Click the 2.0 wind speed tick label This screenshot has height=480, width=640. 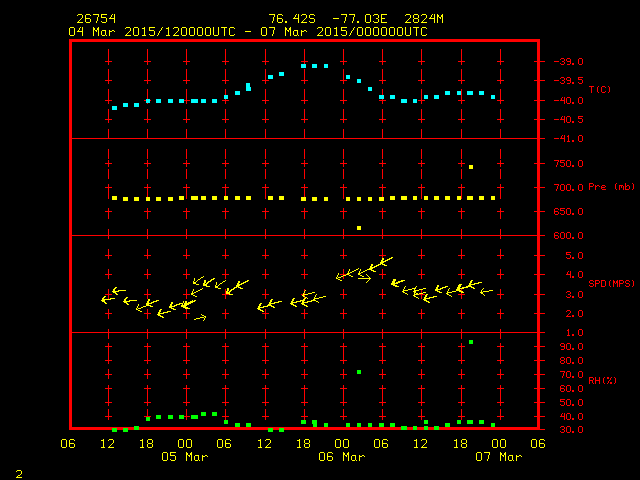tap(575, 314)
